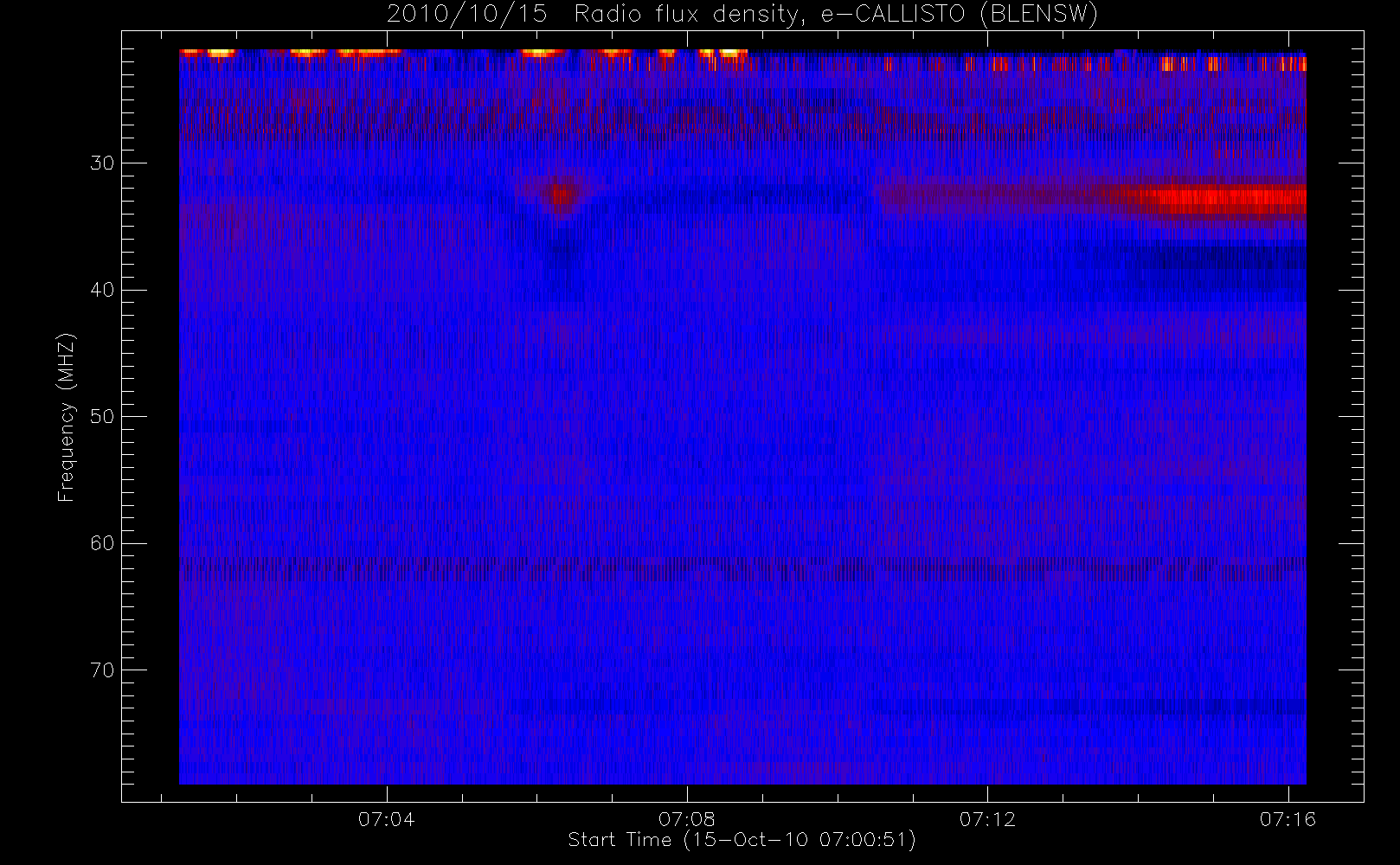Click the 07:04 time tick label

coord(386,819)
